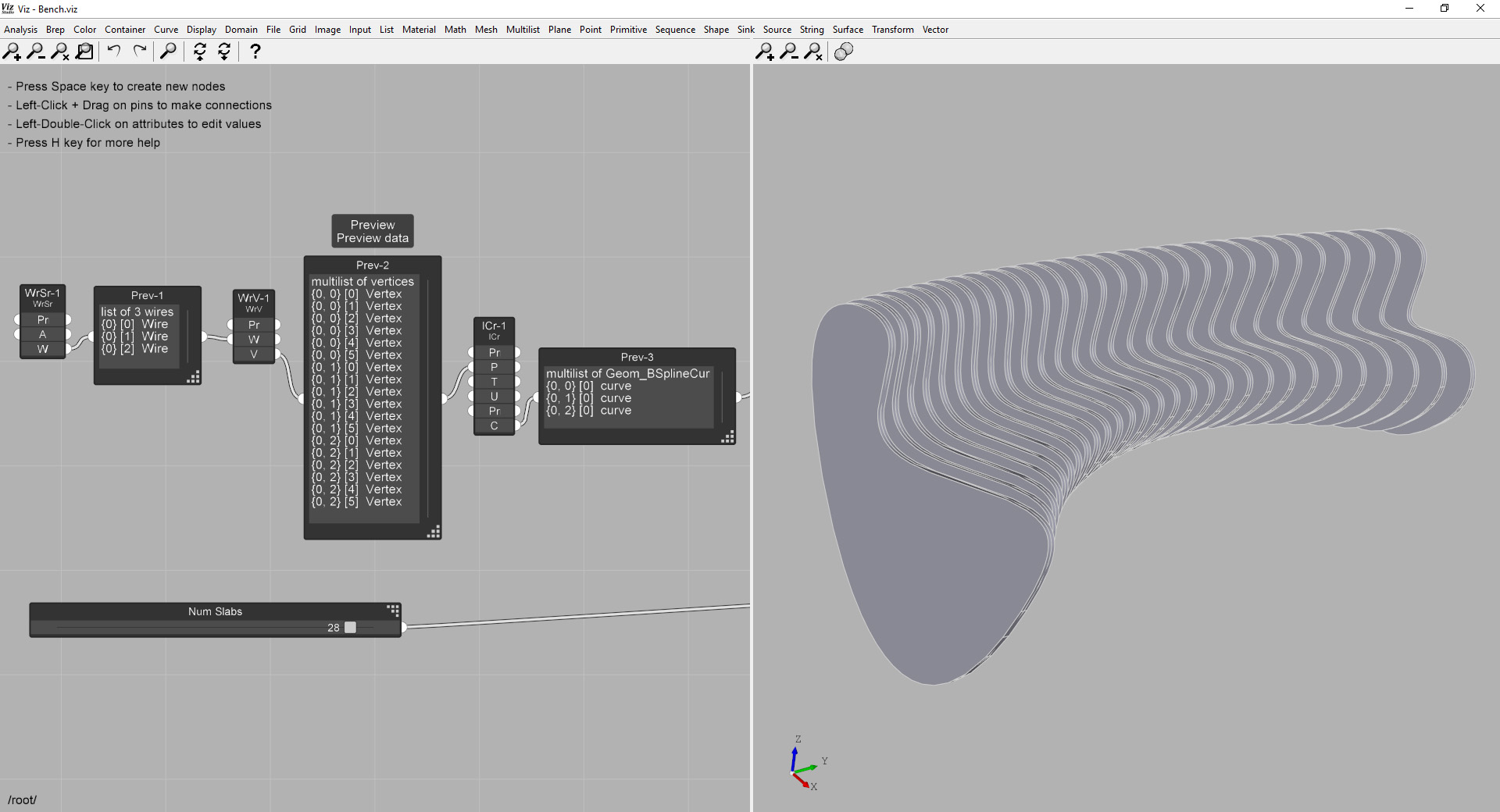Select the ICr-1 node header
1500x812 pixels.
coord(494,329)
